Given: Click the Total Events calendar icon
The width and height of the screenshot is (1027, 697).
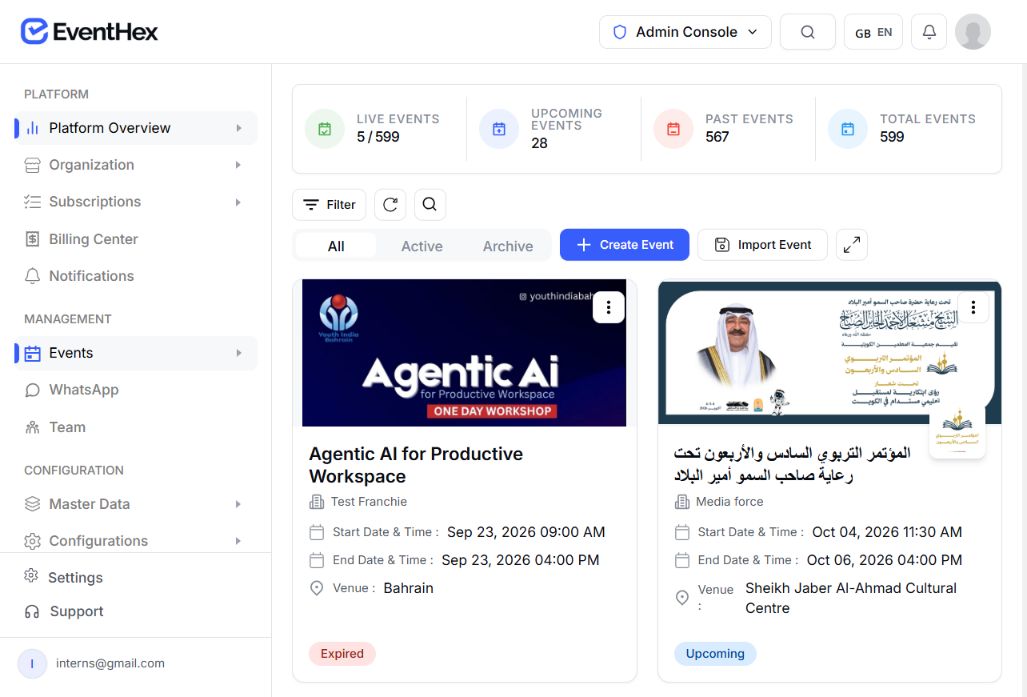Looking at the screenshot, I should click(x=848, y=129).
